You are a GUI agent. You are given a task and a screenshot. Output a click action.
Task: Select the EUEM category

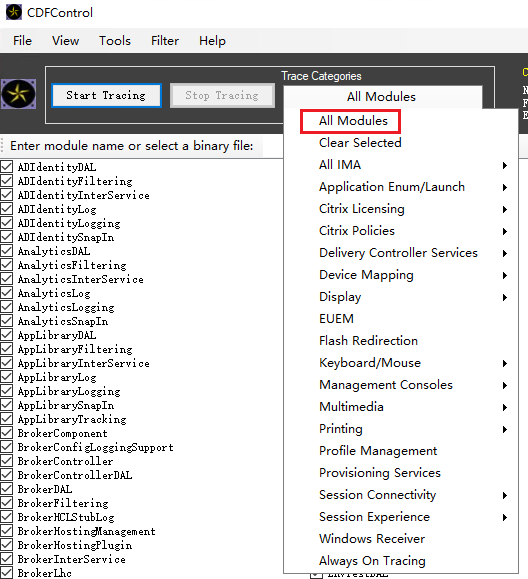pos(336,319)
